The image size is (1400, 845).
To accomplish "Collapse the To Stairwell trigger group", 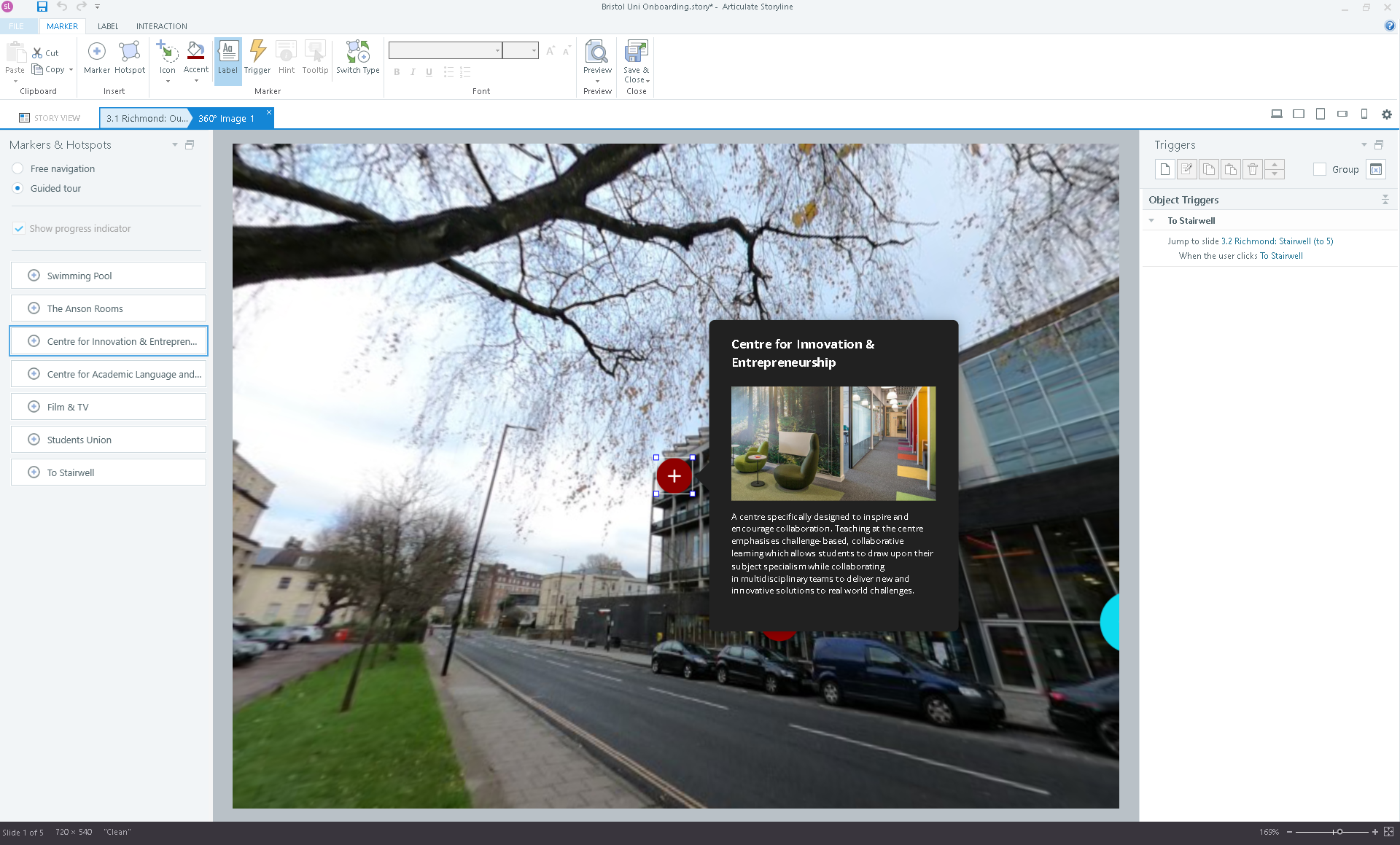I will tap(1151, 221).
